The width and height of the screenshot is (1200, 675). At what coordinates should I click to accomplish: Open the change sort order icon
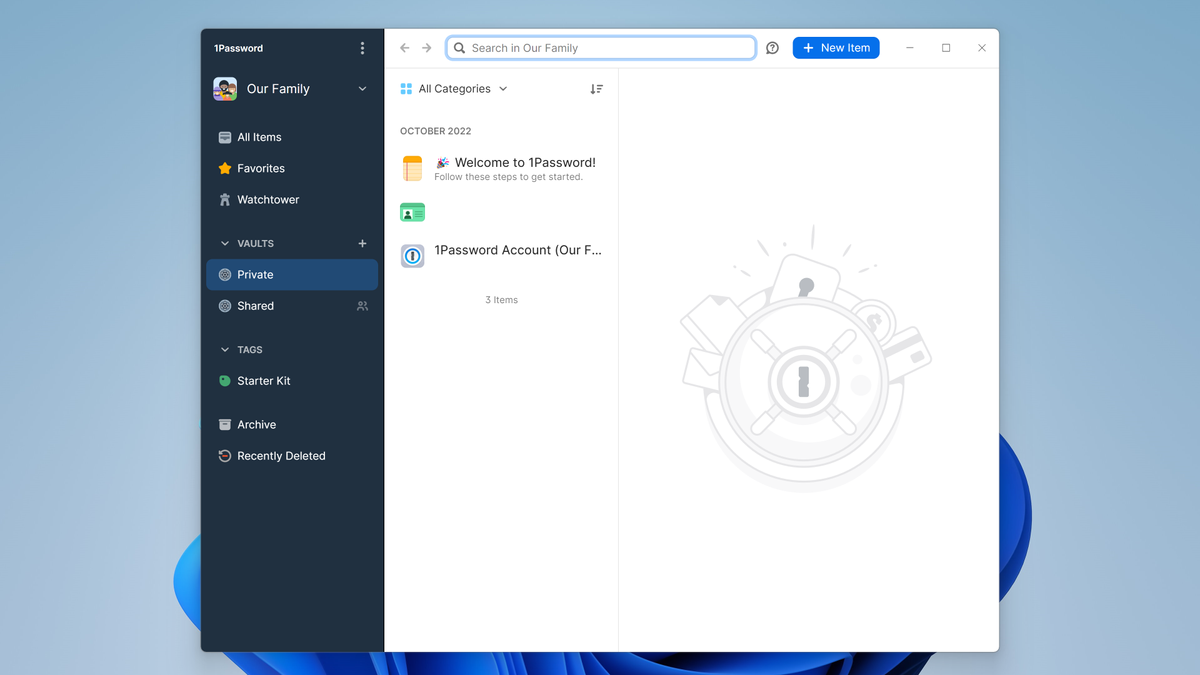click(x=596, y=89)
